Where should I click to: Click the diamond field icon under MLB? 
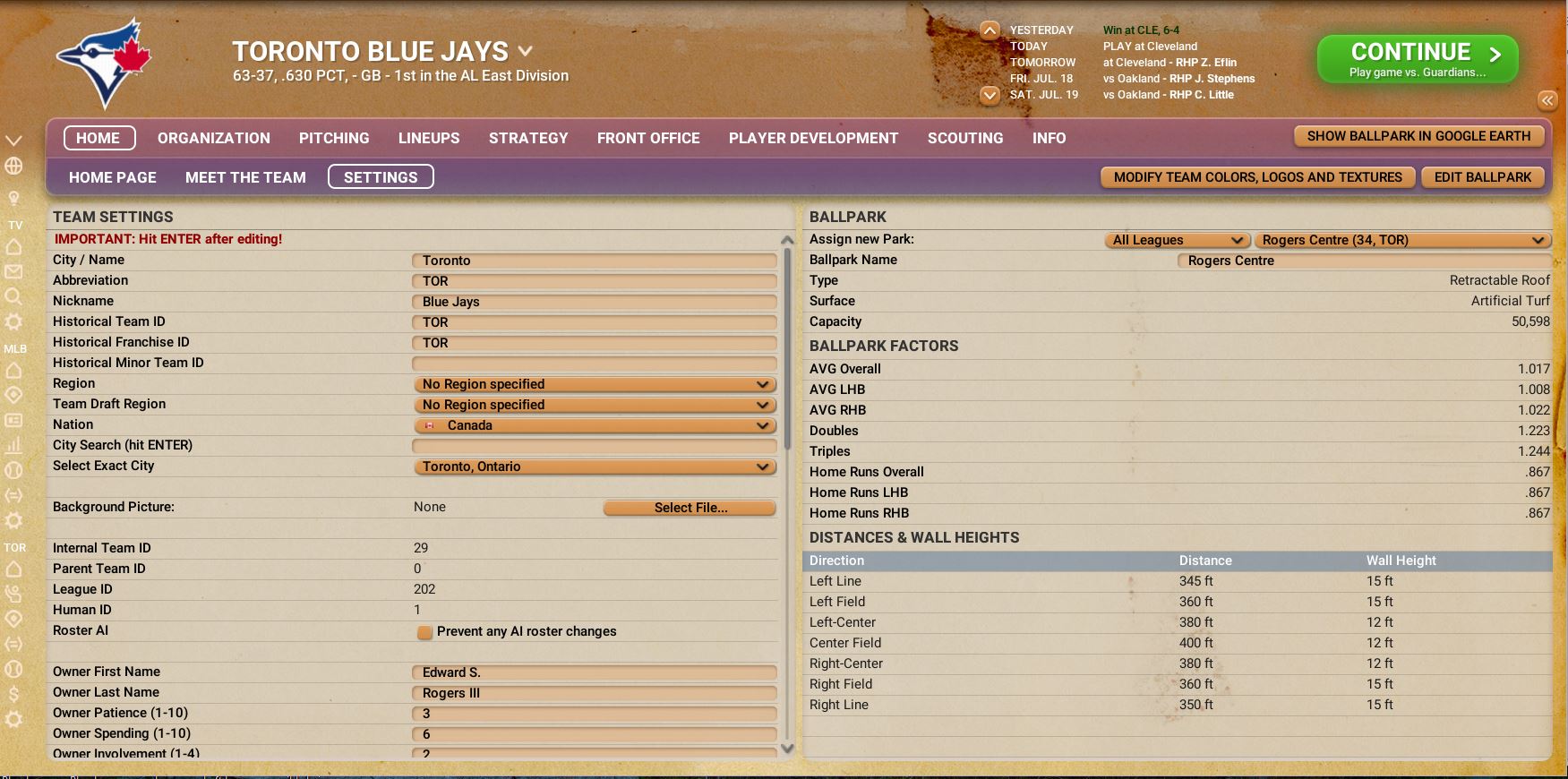[x=13, y=395]
